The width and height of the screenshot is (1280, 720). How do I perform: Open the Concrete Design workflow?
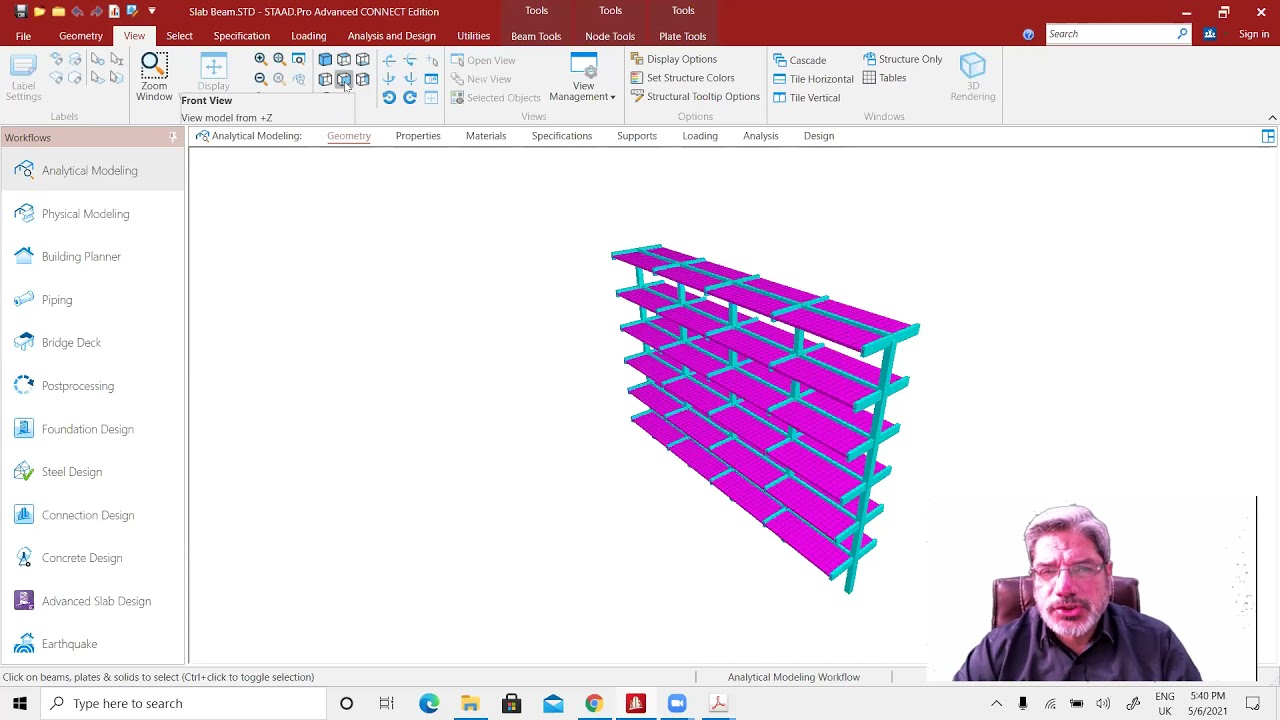(x=91, y=558)
